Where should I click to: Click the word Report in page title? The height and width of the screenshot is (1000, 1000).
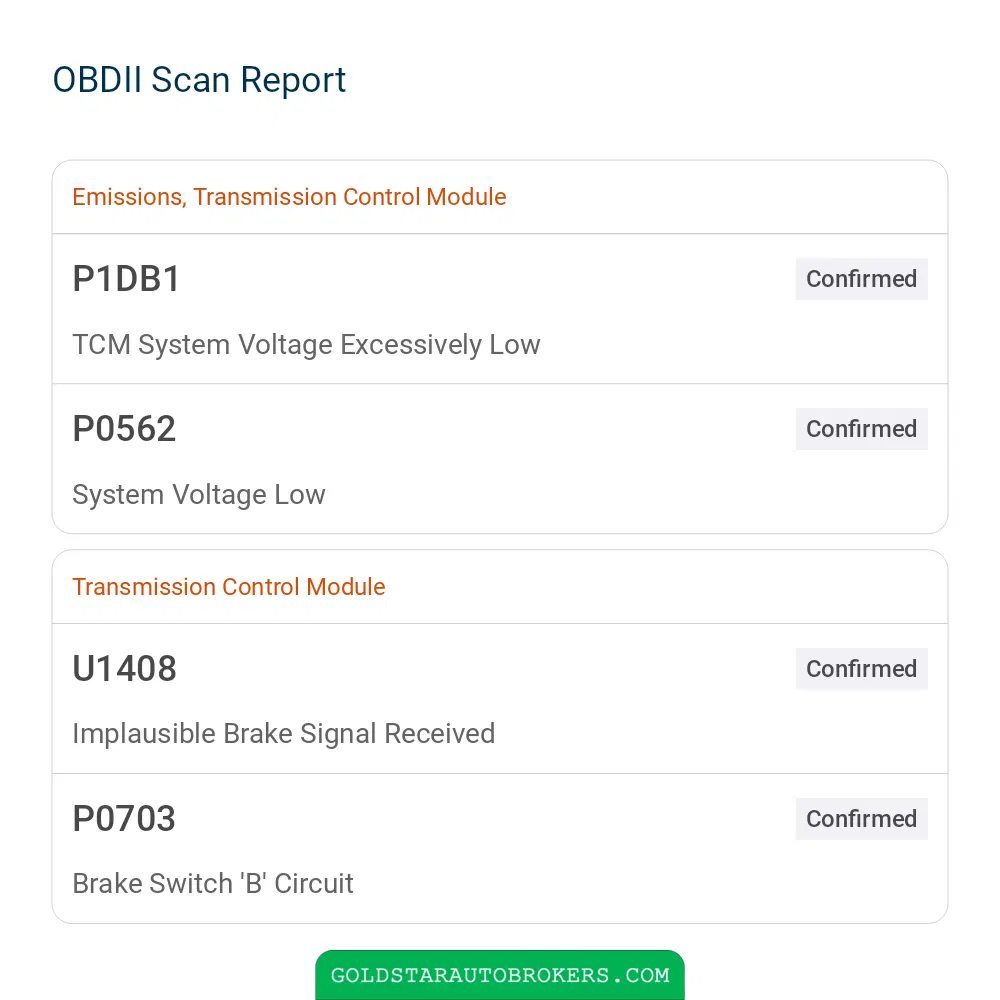coord(293,82)
